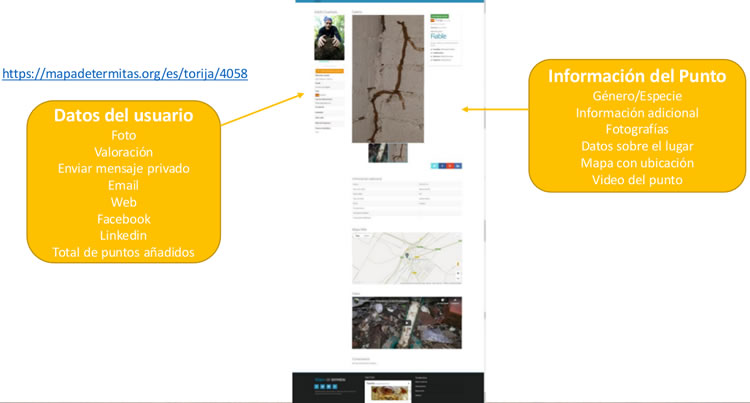The height and width of the screenshot is (403, 750).
Task: Select the second small gallery thumbnail
Action: click(397, 152)
